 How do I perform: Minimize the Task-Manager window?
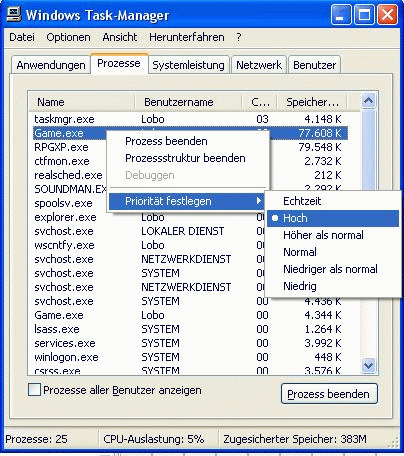coord(341,15)
